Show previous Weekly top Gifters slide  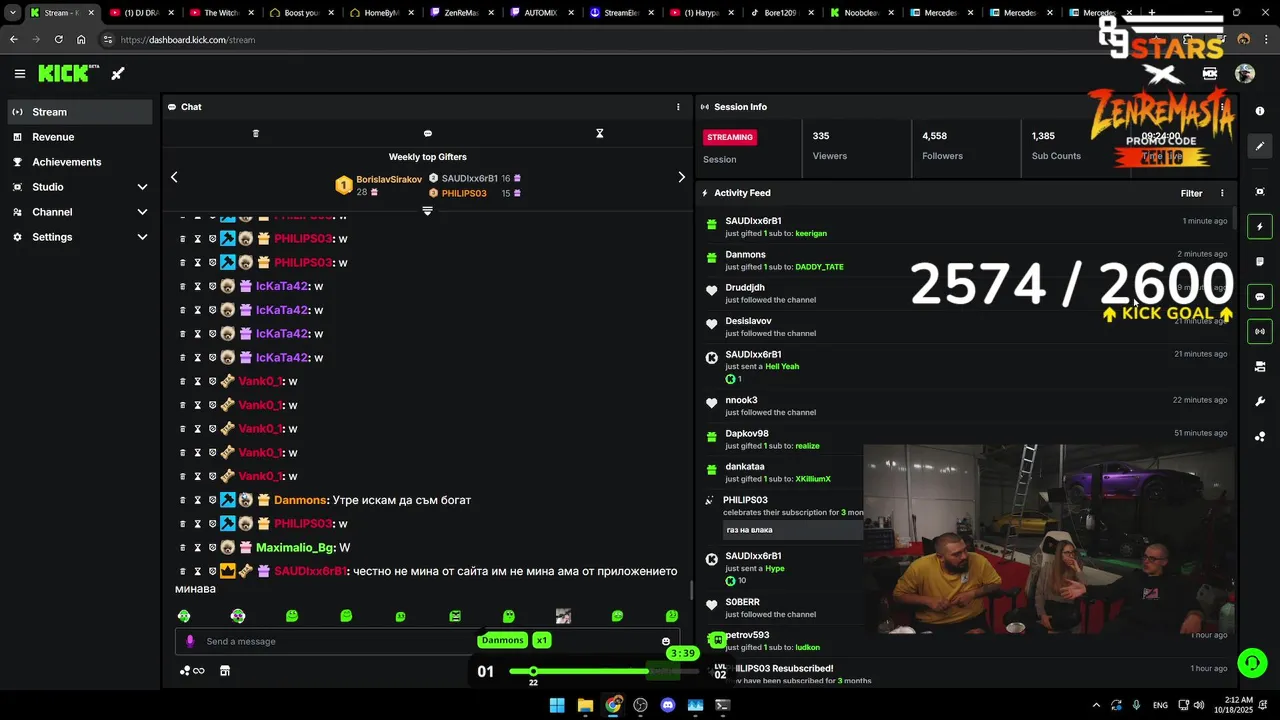(x=174, y=177)
